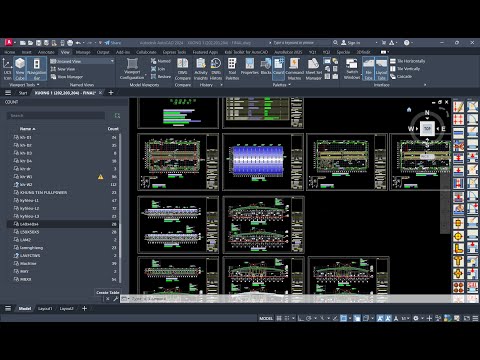Click the Sign In link
Screen dimensions: 480x360
click(351, 43)
